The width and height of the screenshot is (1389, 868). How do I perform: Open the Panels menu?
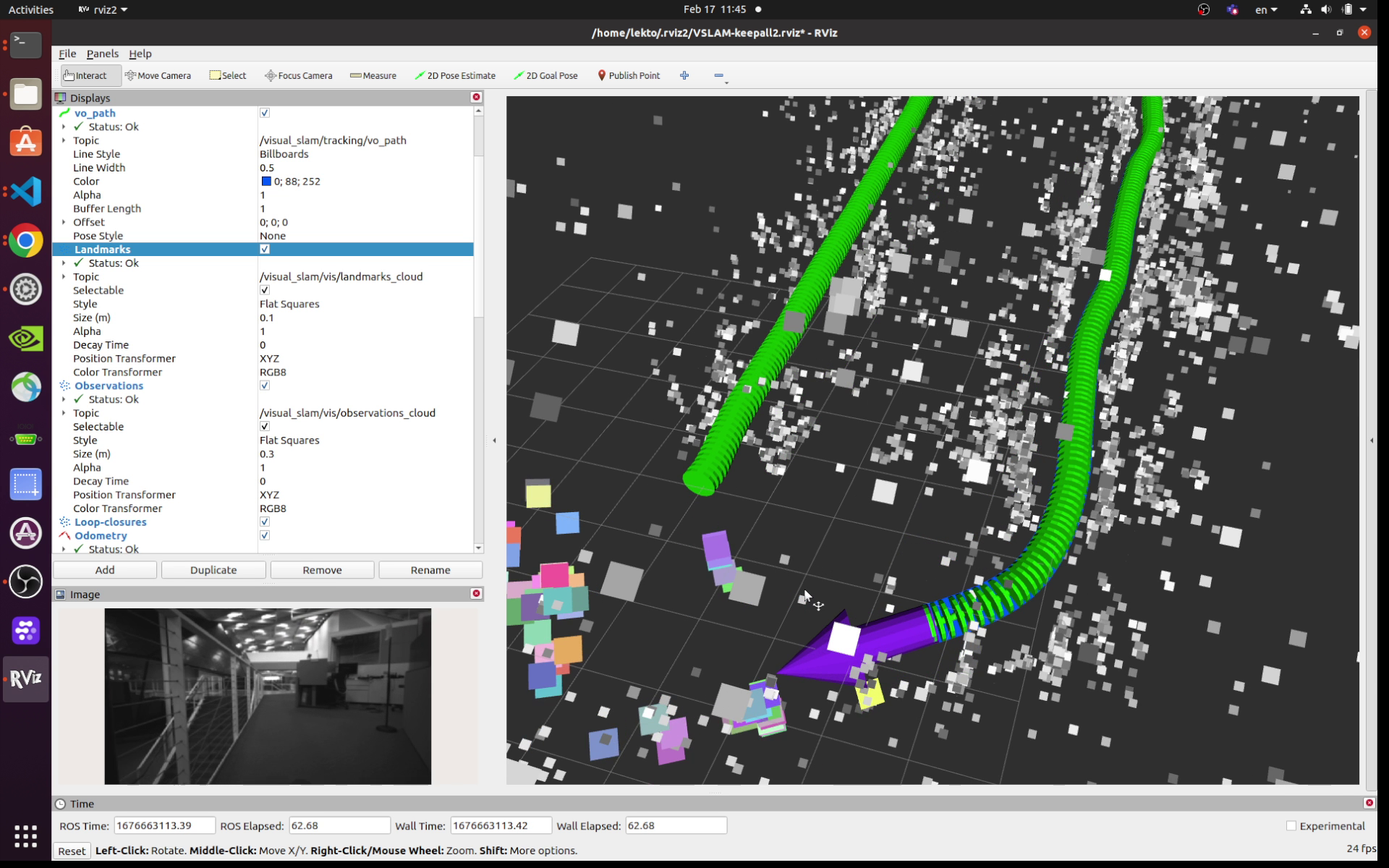[x=102, y=54]
